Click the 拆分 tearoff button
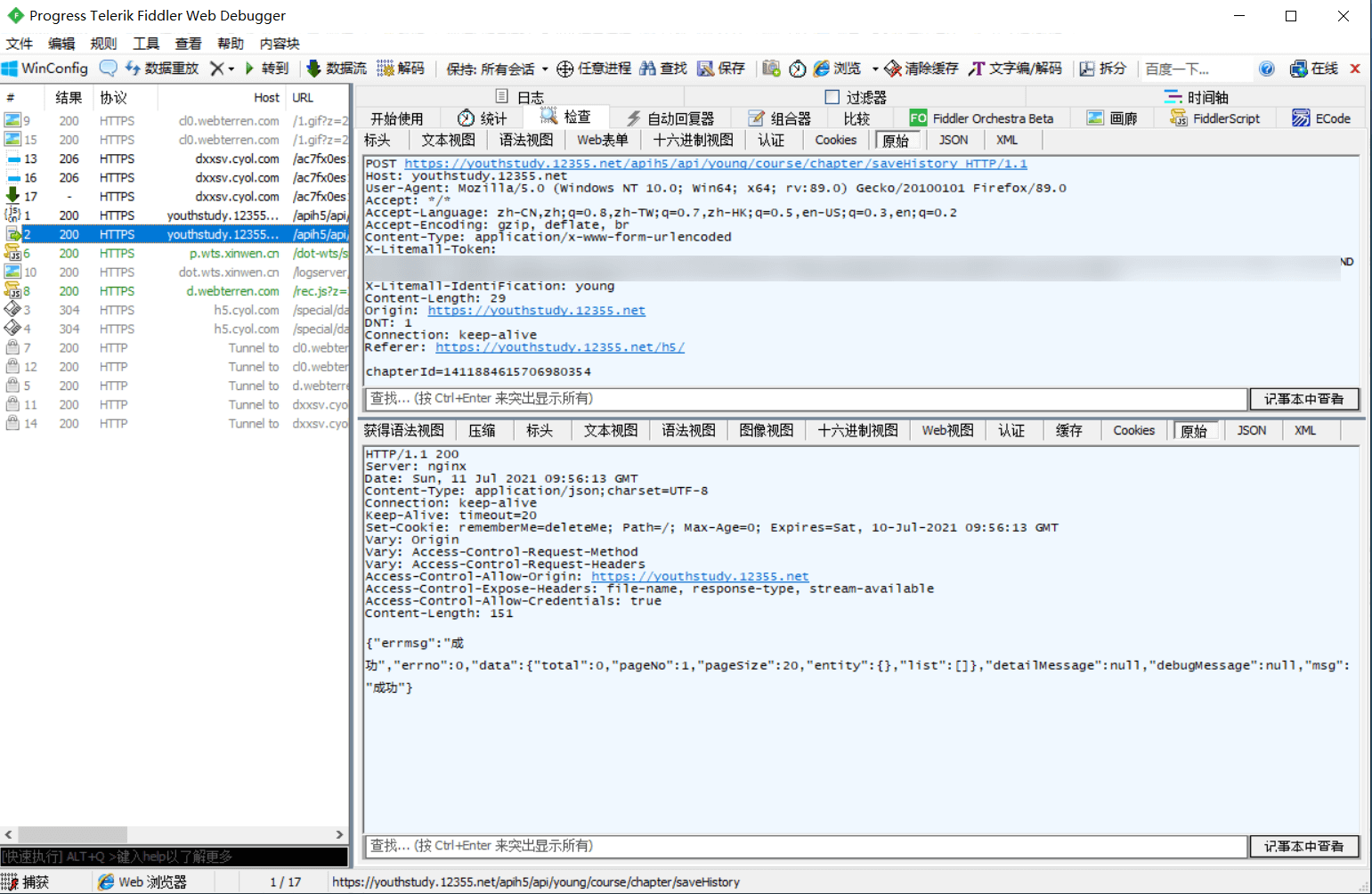This screenshot has width=1372, height=894. [1103, 69]
